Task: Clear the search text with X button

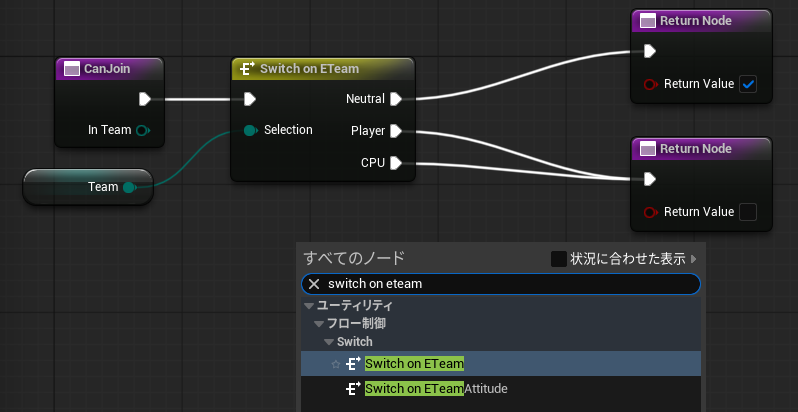Action: pyautogui.click(x=313, y=284)
